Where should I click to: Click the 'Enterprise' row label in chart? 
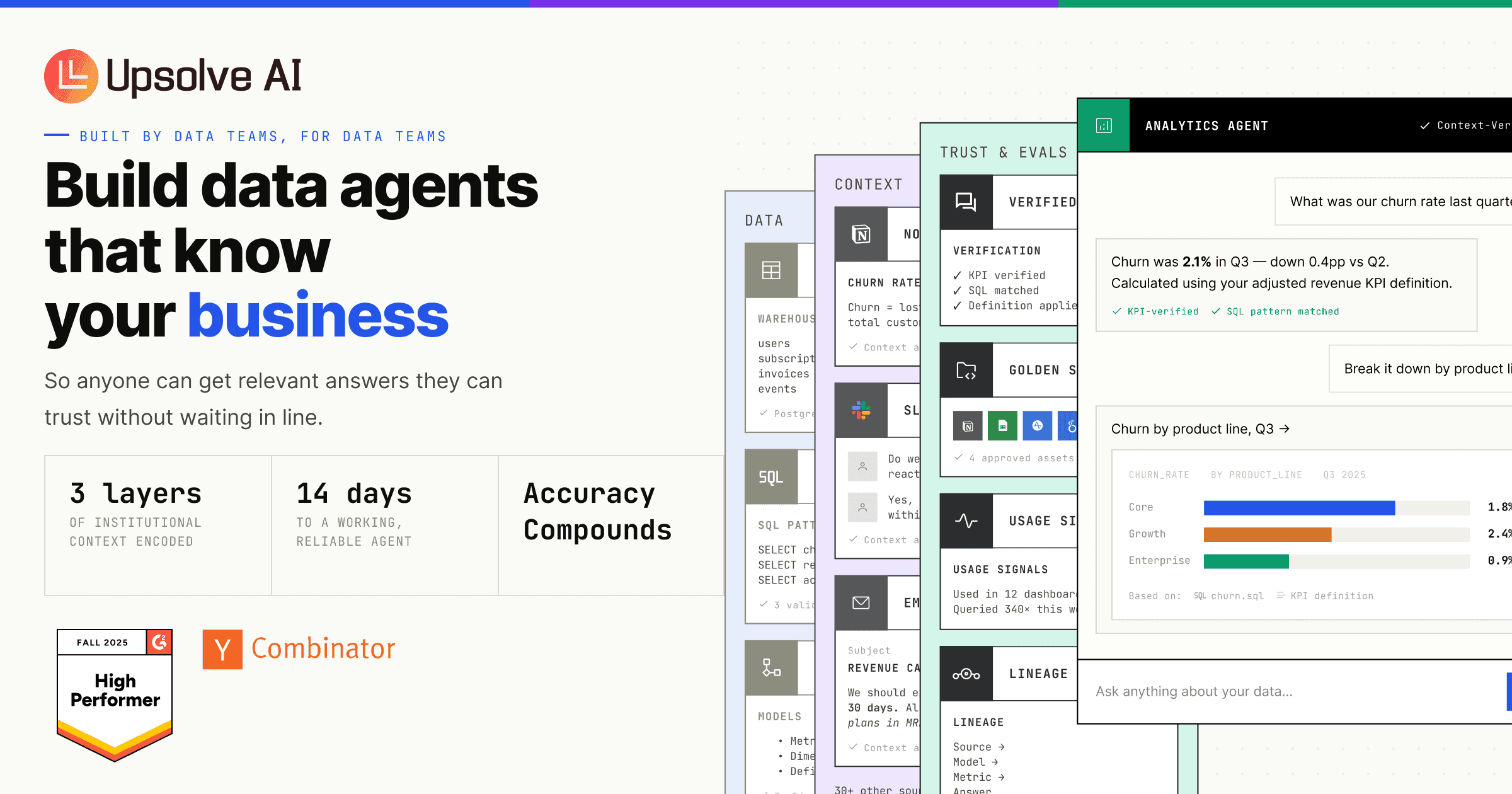[1160, 561]
